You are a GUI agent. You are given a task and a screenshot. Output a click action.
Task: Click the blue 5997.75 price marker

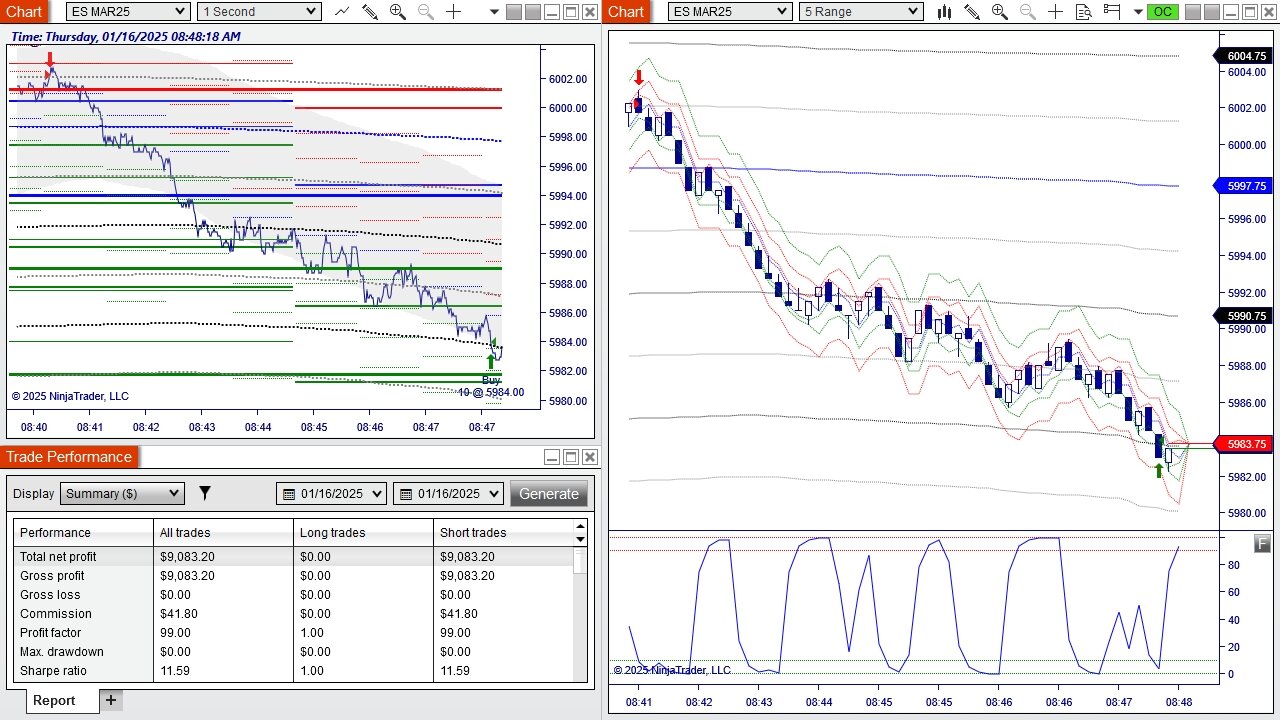click(1245, 186)
